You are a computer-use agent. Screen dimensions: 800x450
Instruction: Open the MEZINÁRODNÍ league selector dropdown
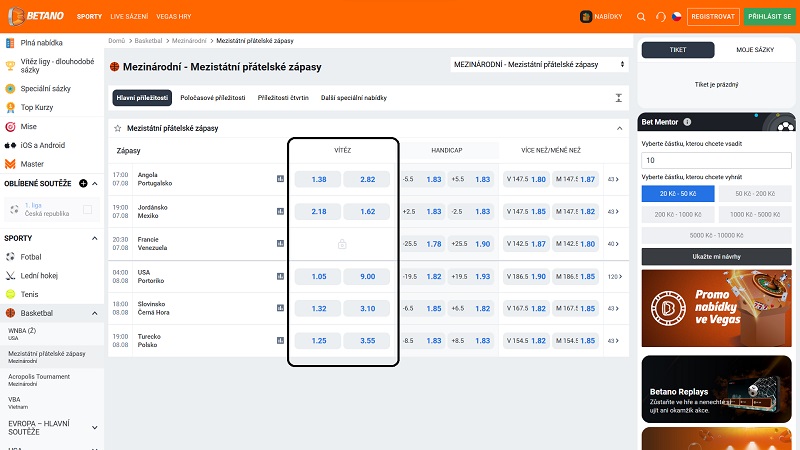click(540, 65)
